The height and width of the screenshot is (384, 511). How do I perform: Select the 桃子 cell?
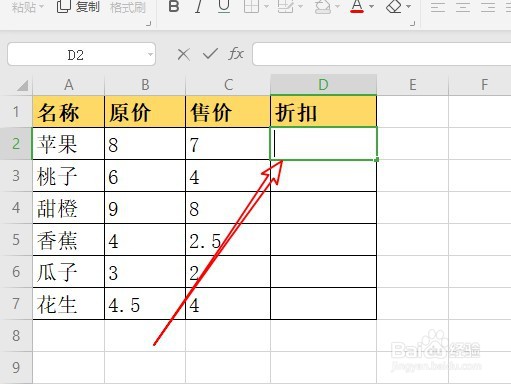[69, 176]
